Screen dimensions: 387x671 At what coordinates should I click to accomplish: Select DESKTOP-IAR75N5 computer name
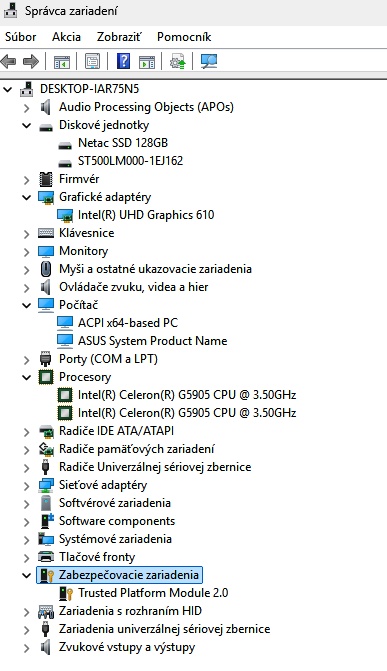click(x=89, y=89)
